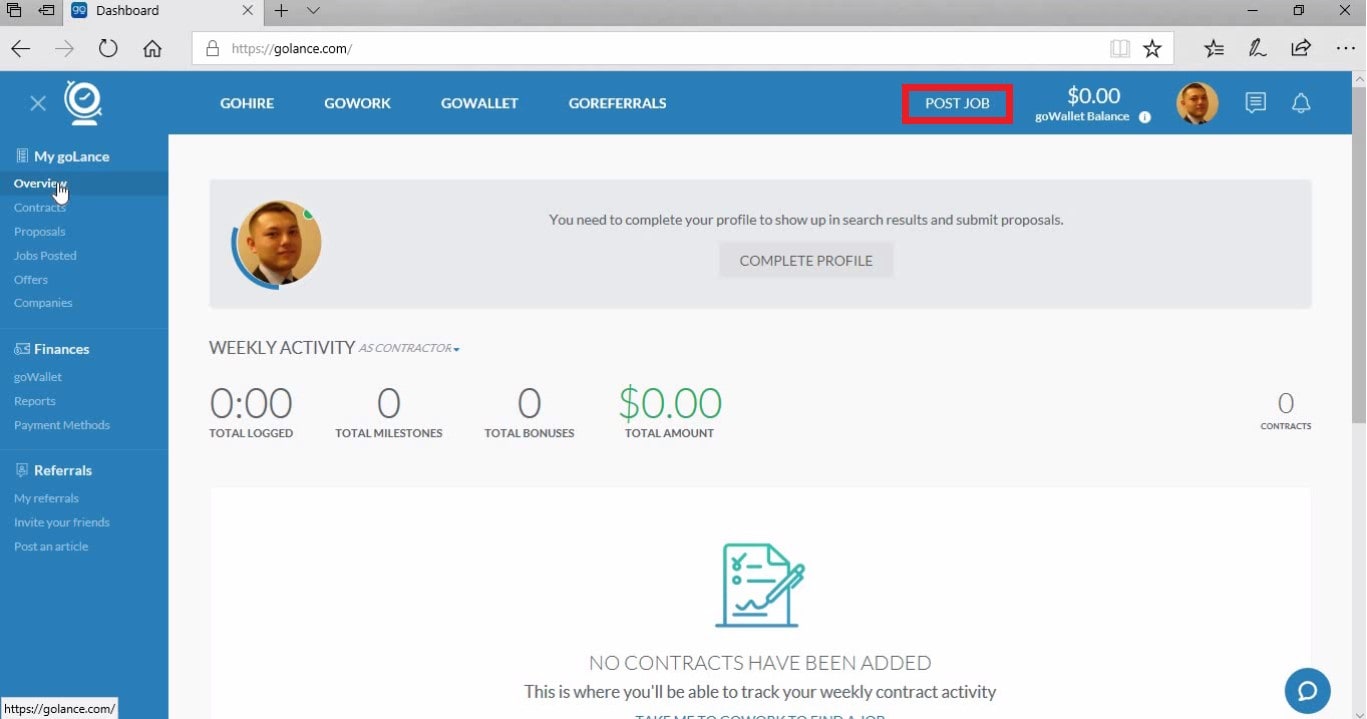Click the My goLance section heading
The height and width of the screenshot is (719, 1367).
coord(63,156)
